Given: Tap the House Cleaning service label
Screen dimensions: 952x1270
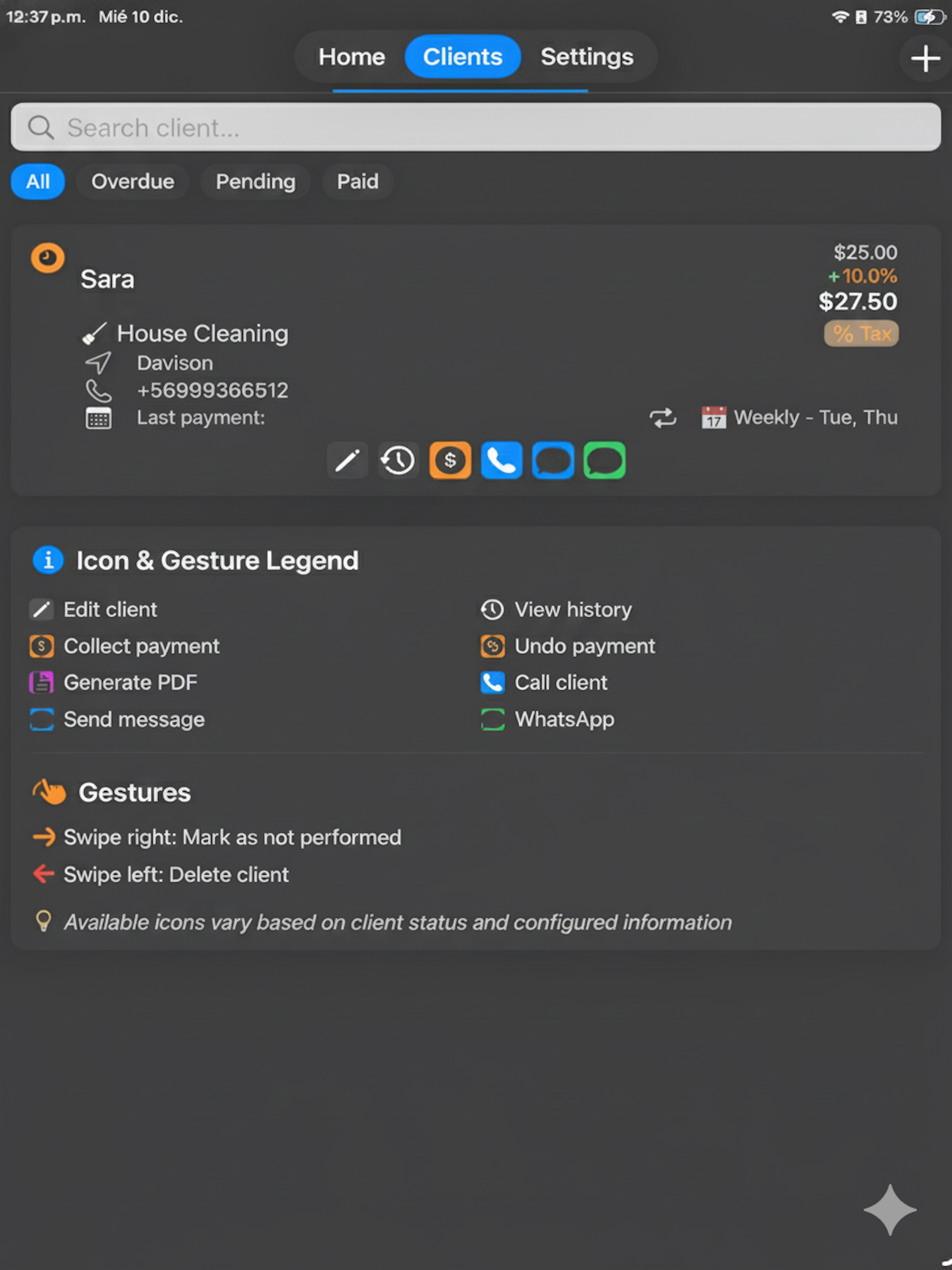Looking at the screenshot, I should tap(202, 334).
